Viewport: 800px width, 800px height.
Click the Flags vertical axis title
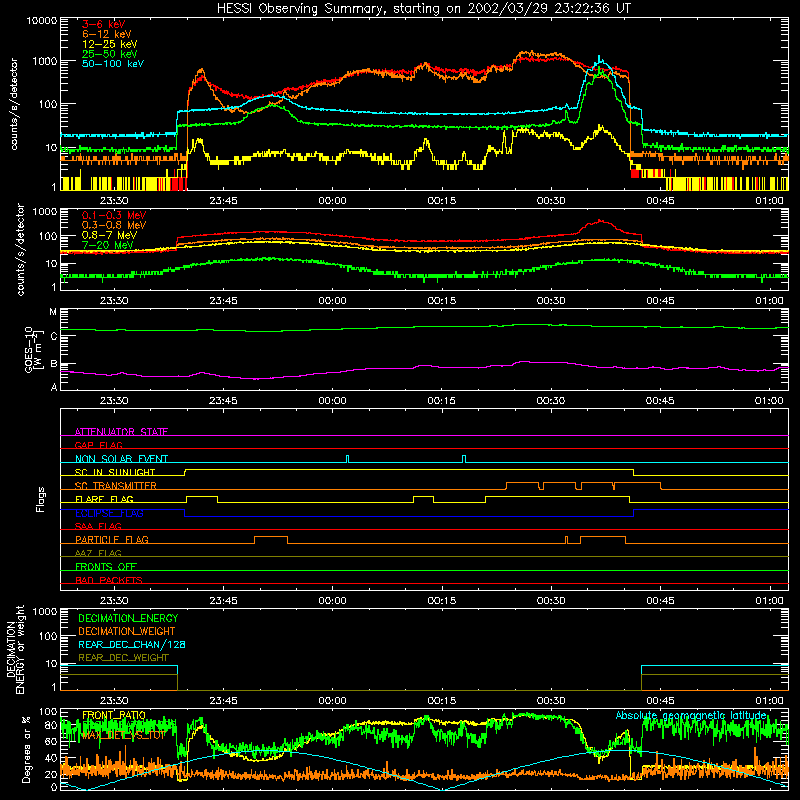pos(41,499)
